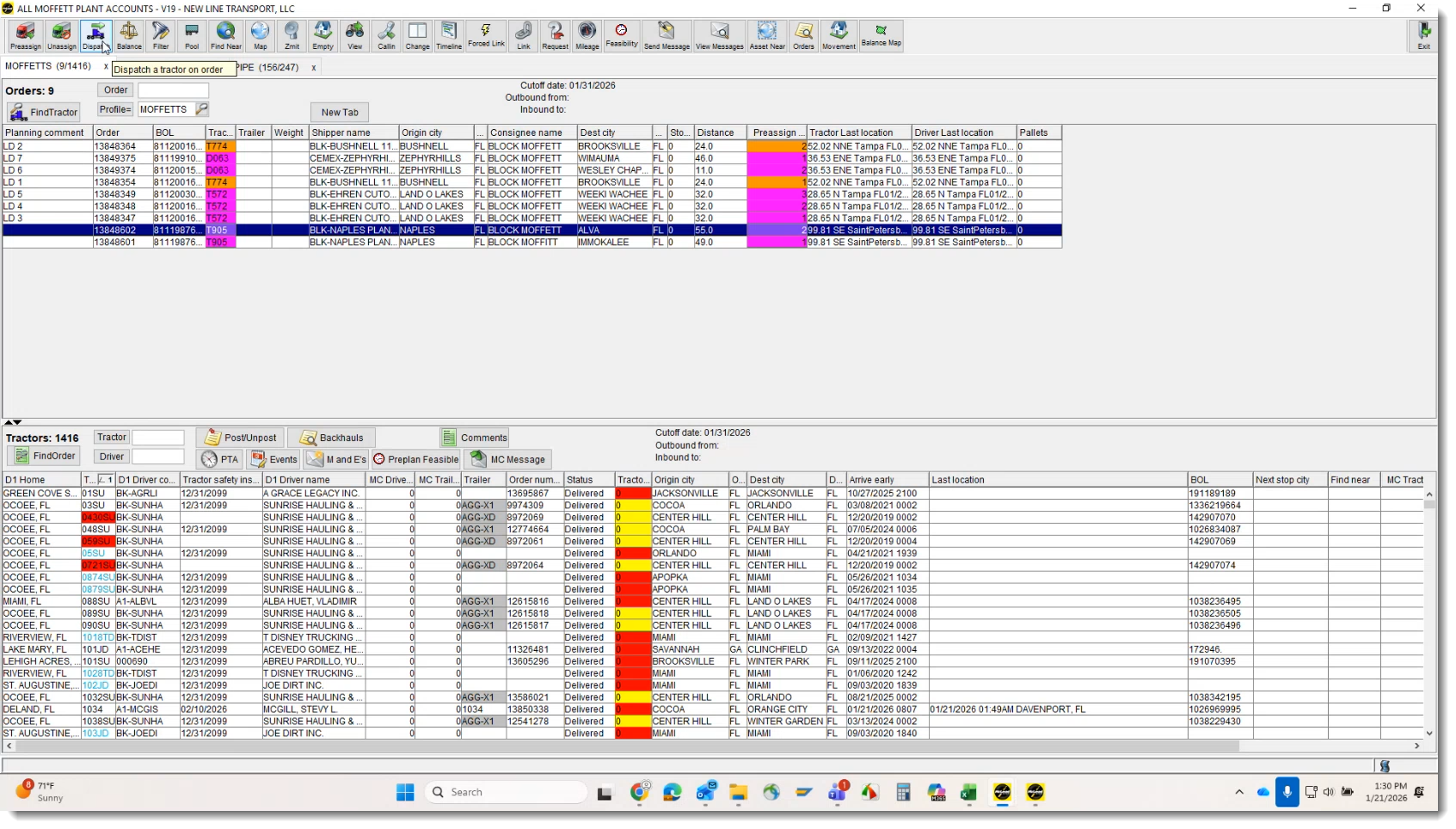Open the Change toolbar tool

(x=417, y=36)
